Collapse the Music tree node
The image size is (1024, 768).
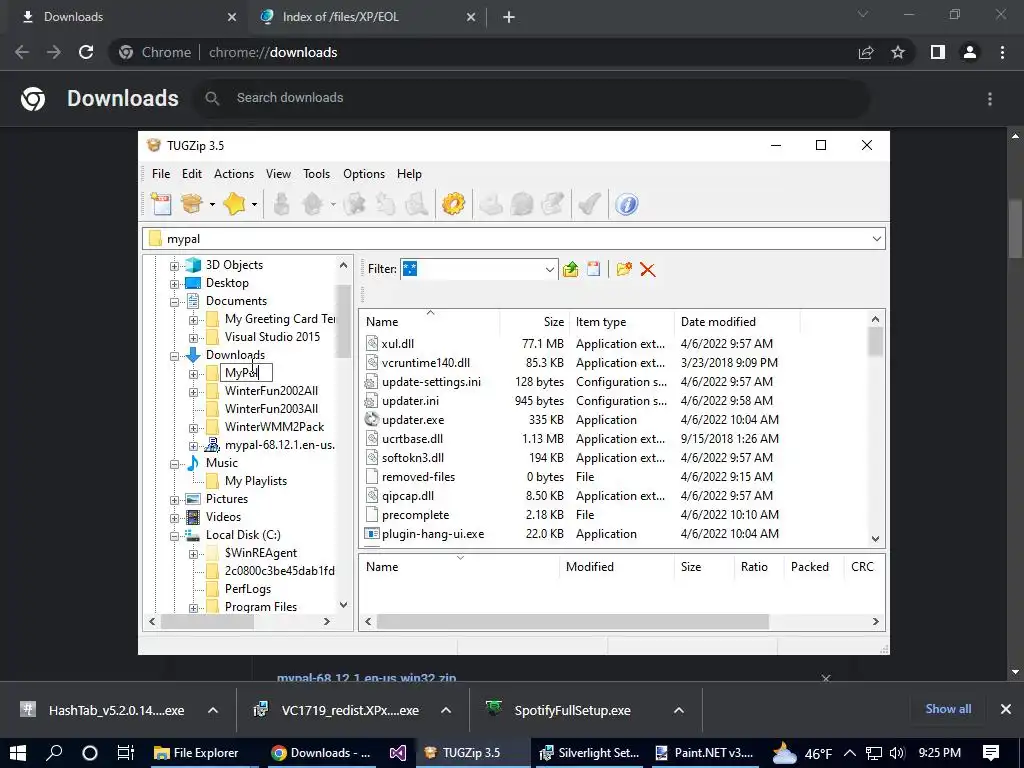coord(174,464)
